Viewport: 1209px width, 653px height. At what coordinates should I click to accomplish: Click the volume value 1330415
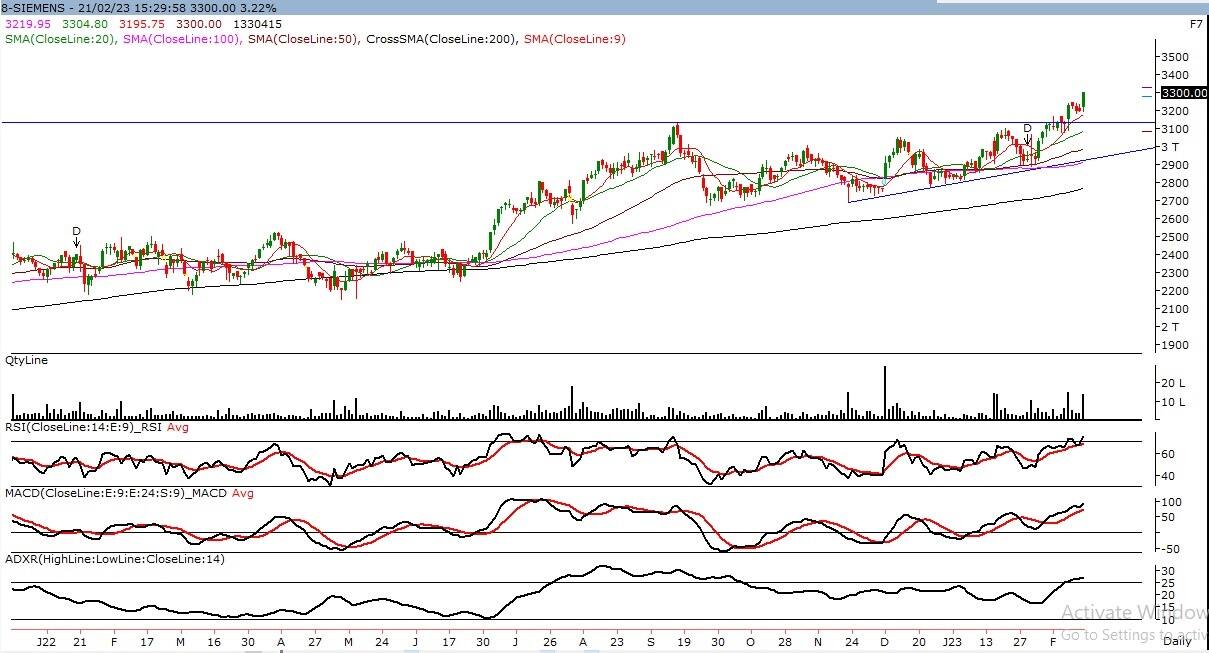tap(257, 23)
